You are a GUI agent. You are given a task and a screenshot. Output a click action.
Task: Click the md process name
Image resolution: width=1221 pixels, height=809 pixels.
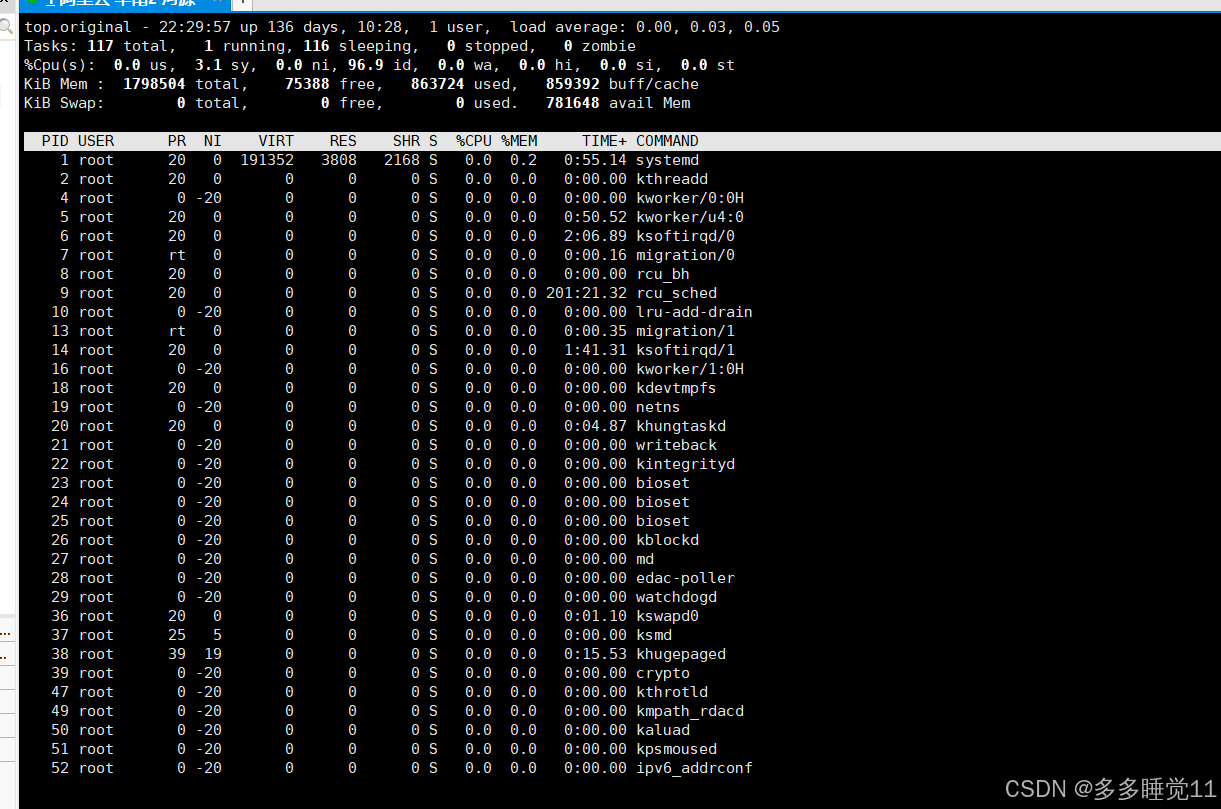(645, 559)
